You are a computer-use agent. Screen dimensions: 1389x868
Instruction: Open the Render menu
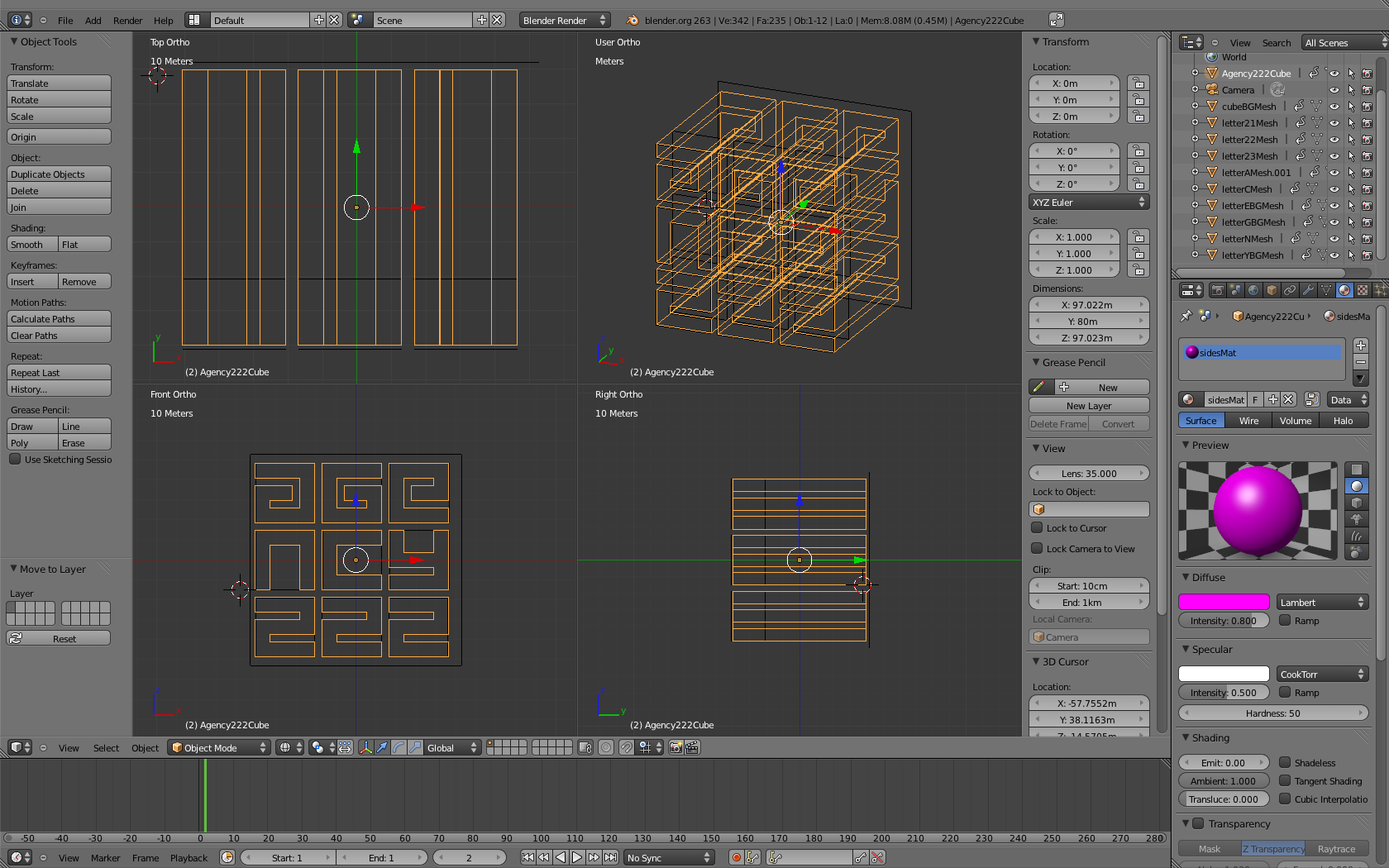click(x=127, y=21)
